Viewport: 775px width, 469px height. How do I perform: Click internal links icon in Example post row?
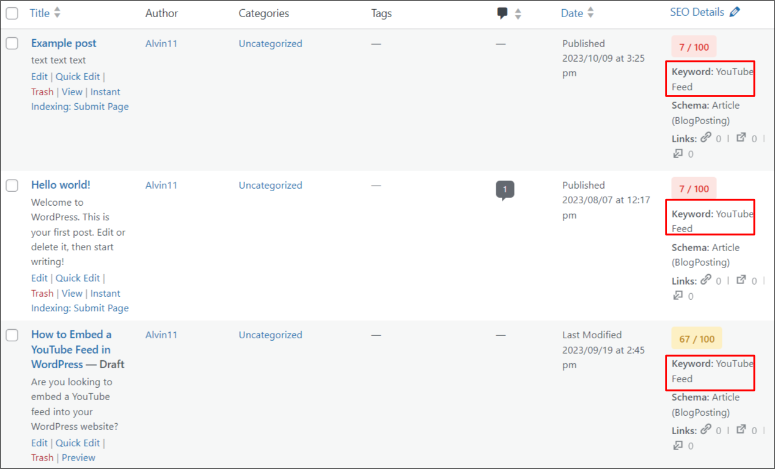click(706, 137)
